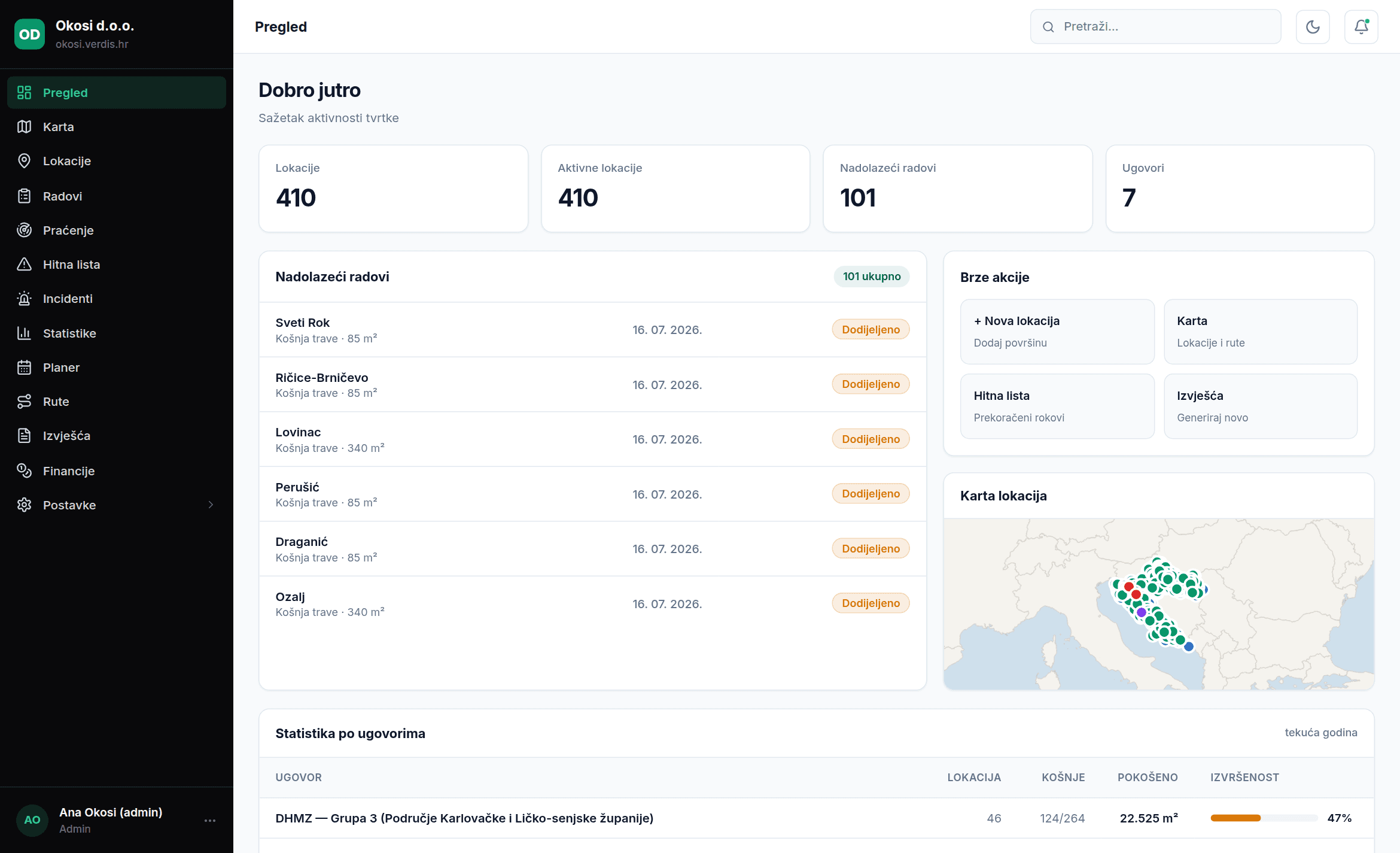Click the + Nova lokacija quick action
Screen dimensions: 1400x853
(x=1057, y=332)
